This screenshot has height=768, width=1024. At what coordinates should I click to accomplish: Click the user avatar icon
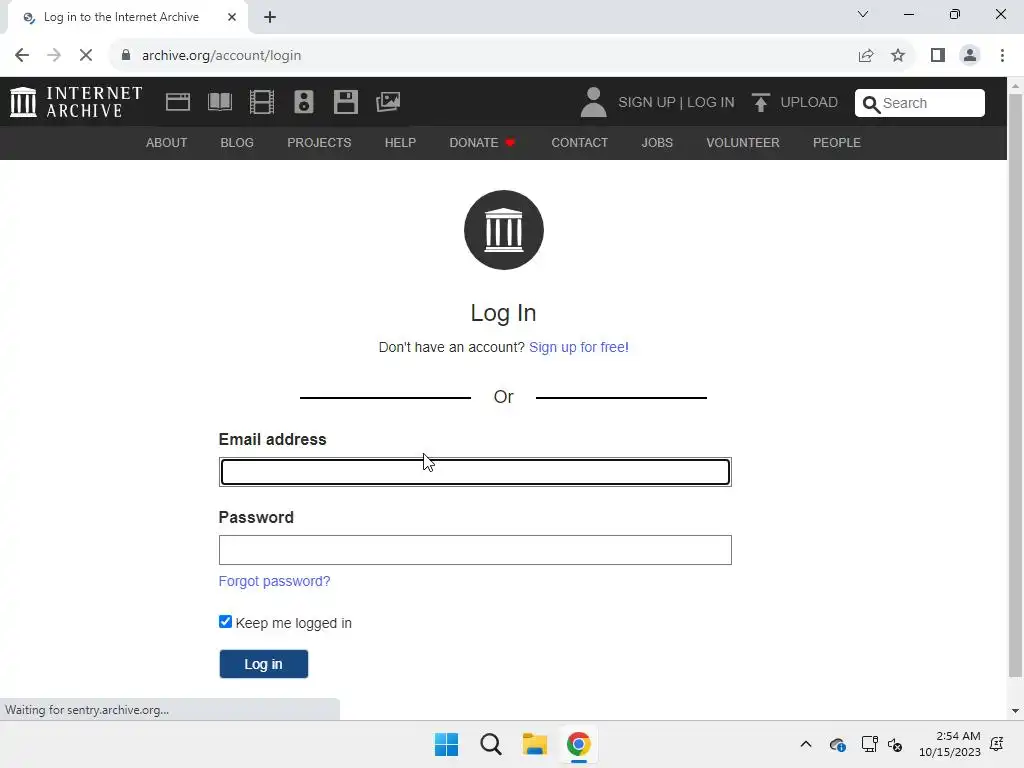[x=594, y=103]
